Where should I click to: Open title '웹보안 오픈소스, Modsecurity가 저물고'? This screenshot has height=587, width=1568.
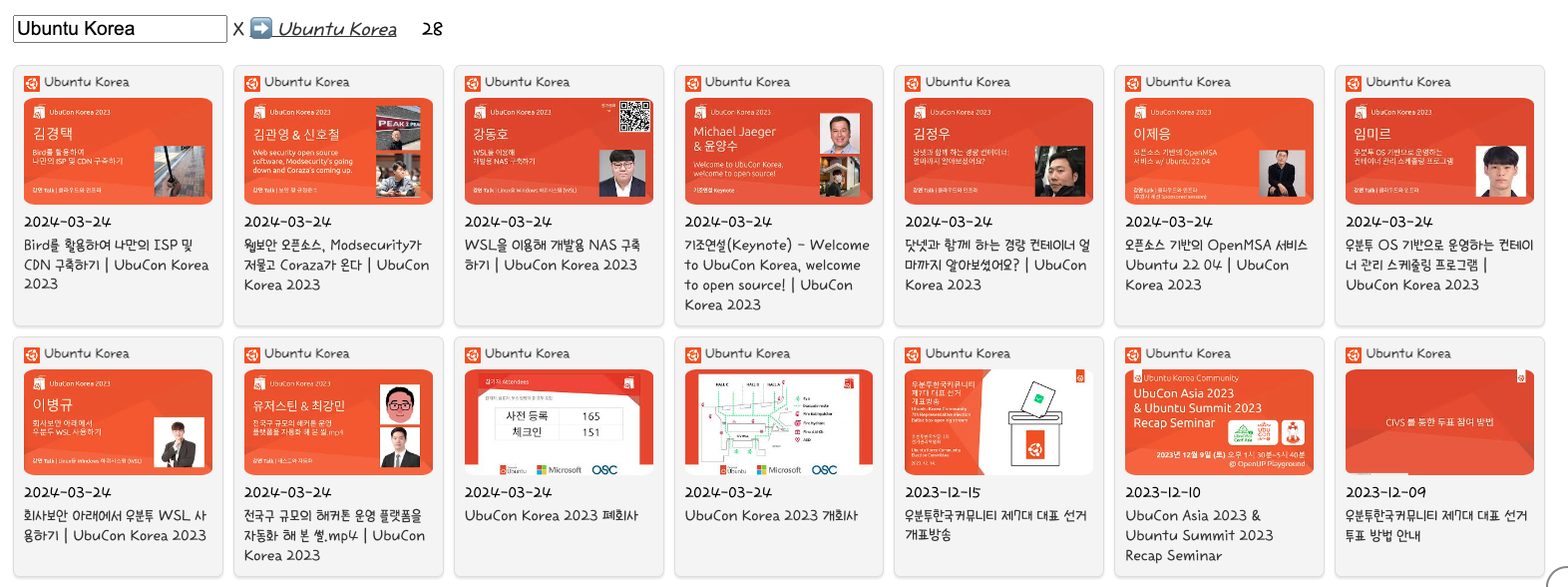[337, 265]
